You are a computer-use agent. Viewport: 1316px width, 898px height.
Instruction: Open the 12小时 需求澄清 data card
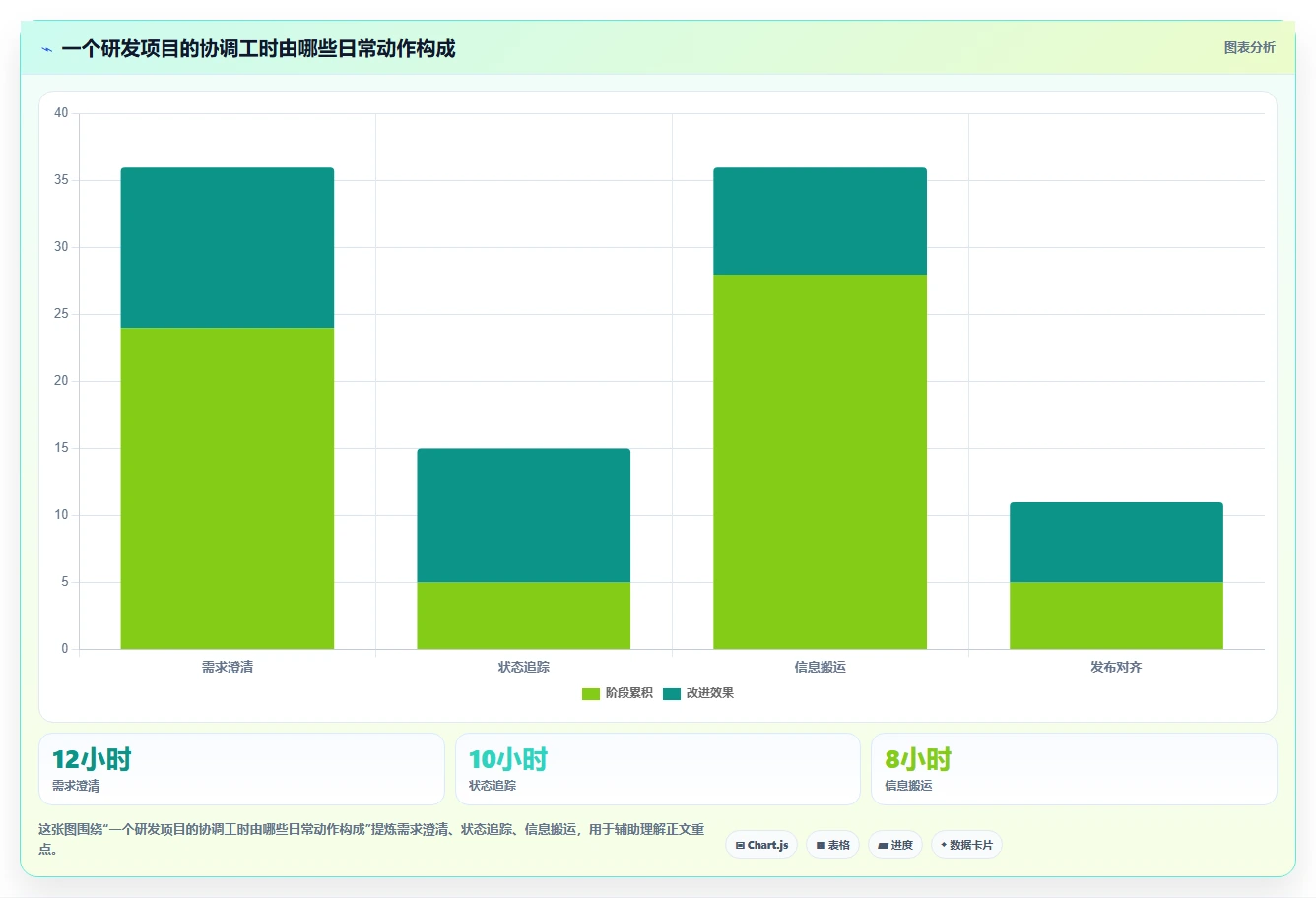point(241,769)
